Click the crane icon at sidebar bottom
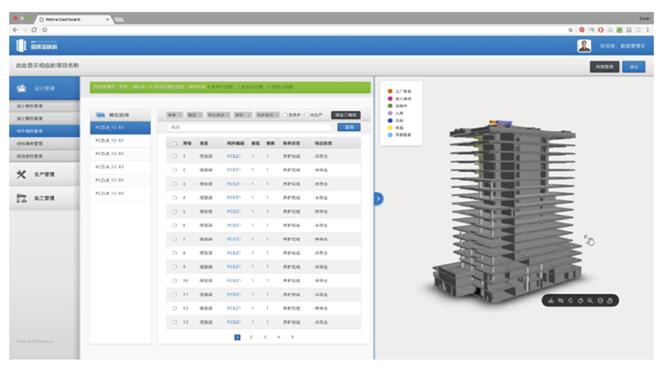Image resolution: width=663 pixels, height=369 pixels. [21, 198]
